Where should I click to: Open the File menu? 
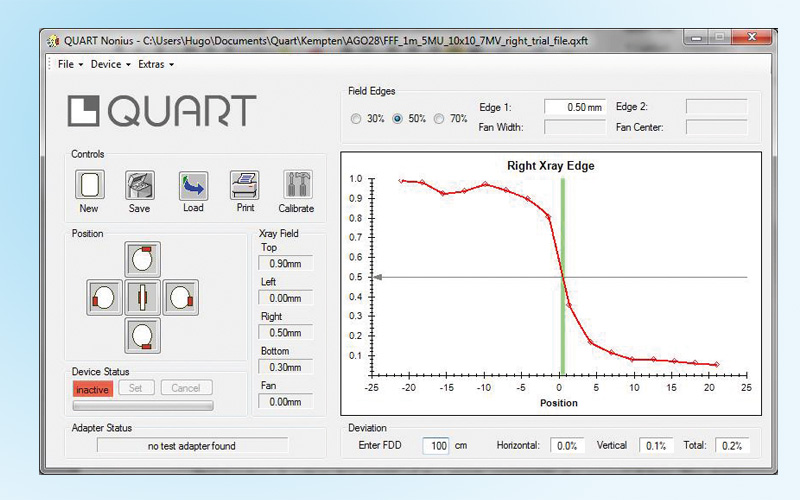[70, 64]
